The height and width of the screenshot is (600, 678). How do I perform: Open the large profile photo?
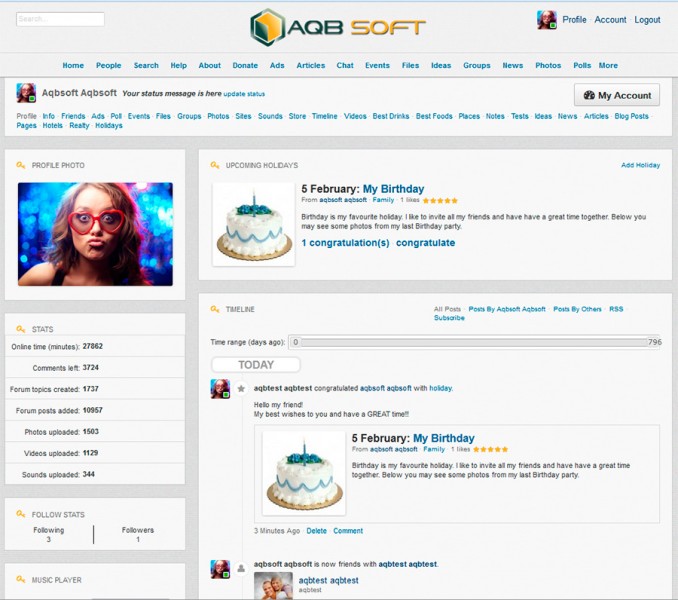point(95,234)
